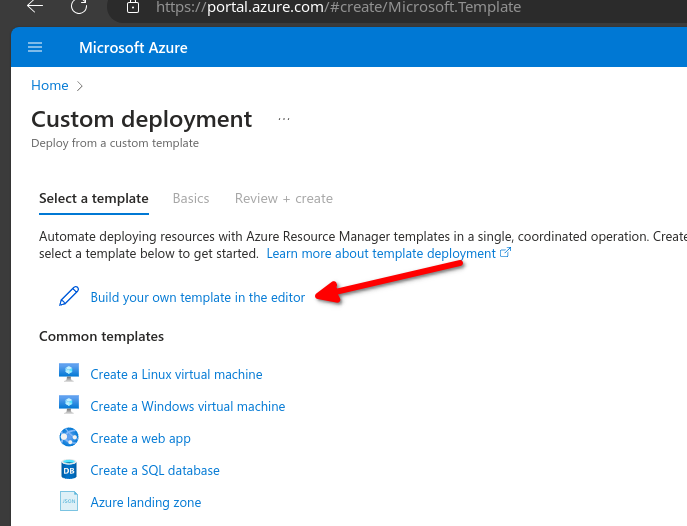The height and width of the screenshot is (526, 687).
Task: Open 'Learn more about template deployment' link
Action: [x=381, y=254]
